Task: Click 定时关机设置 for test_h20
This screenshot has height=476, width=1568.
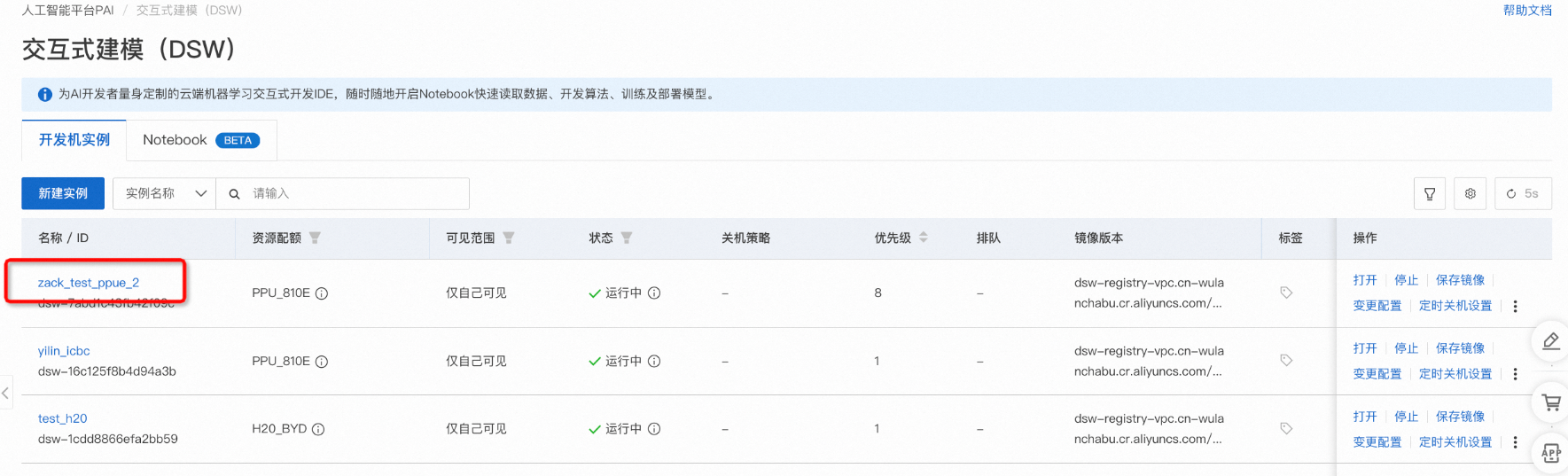Action: pos(1455,442)
